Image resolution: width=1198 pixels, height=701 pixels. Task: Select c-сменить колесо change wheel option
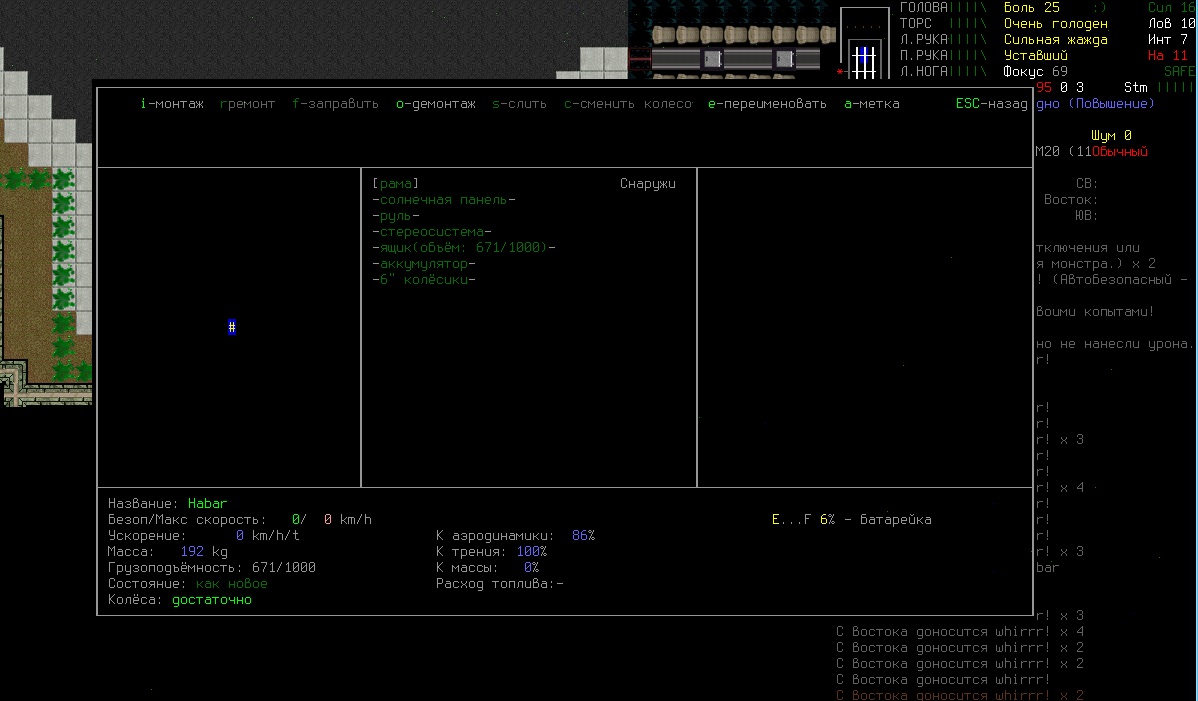[628, 104]
